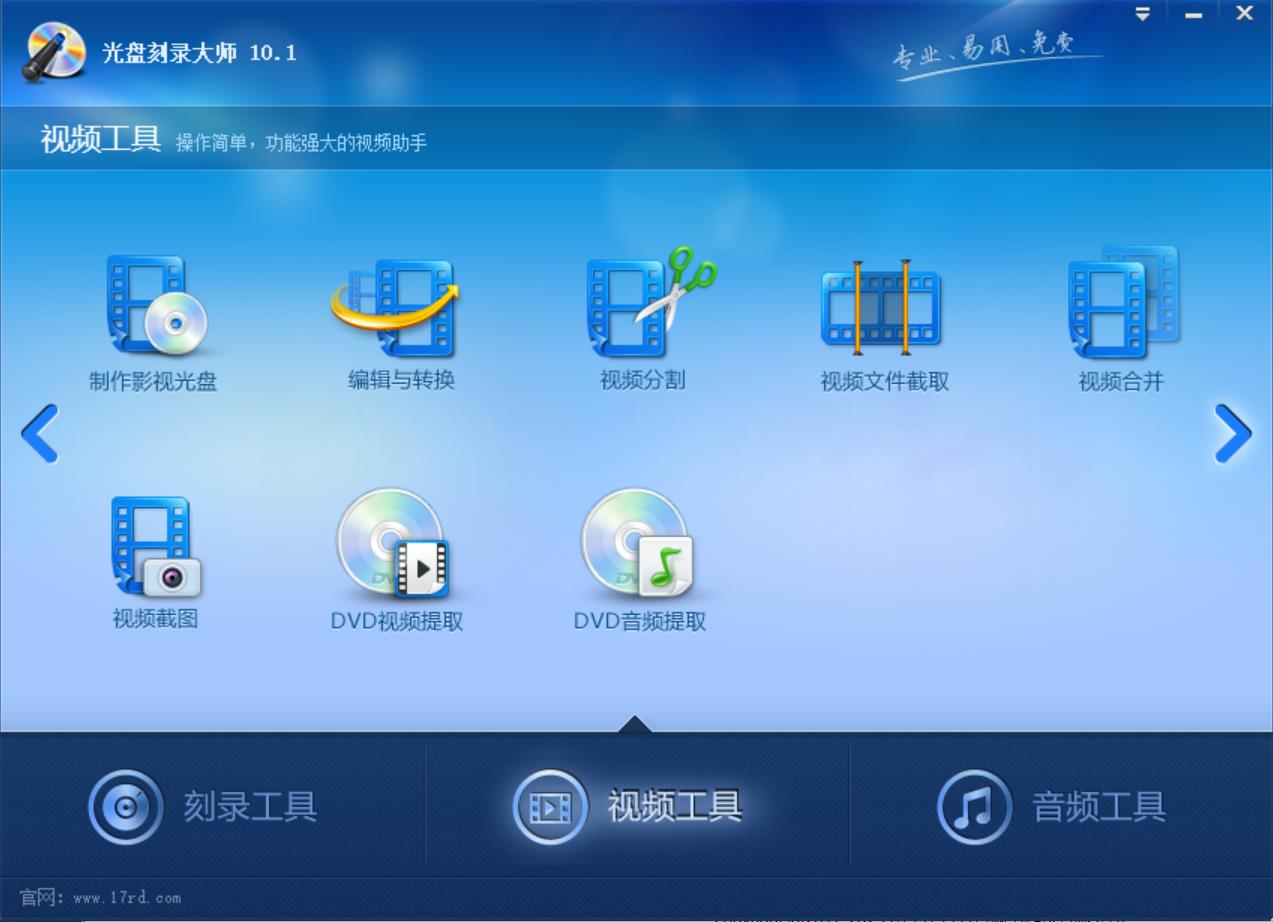1273x922 pixels.
Task: Go back using the left arrow
Action: click(x=38, y=433)
